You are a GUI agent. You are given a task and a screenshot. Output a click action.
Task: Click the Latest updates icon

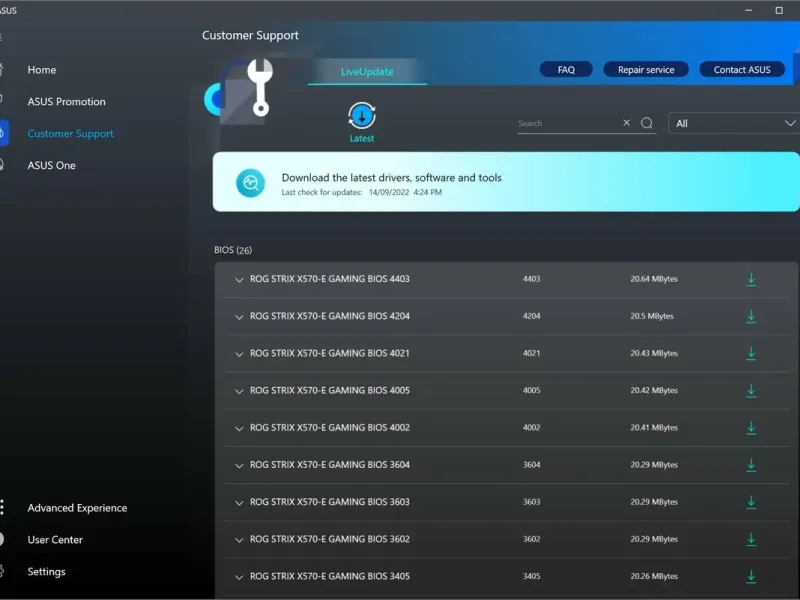pos(362,116)
